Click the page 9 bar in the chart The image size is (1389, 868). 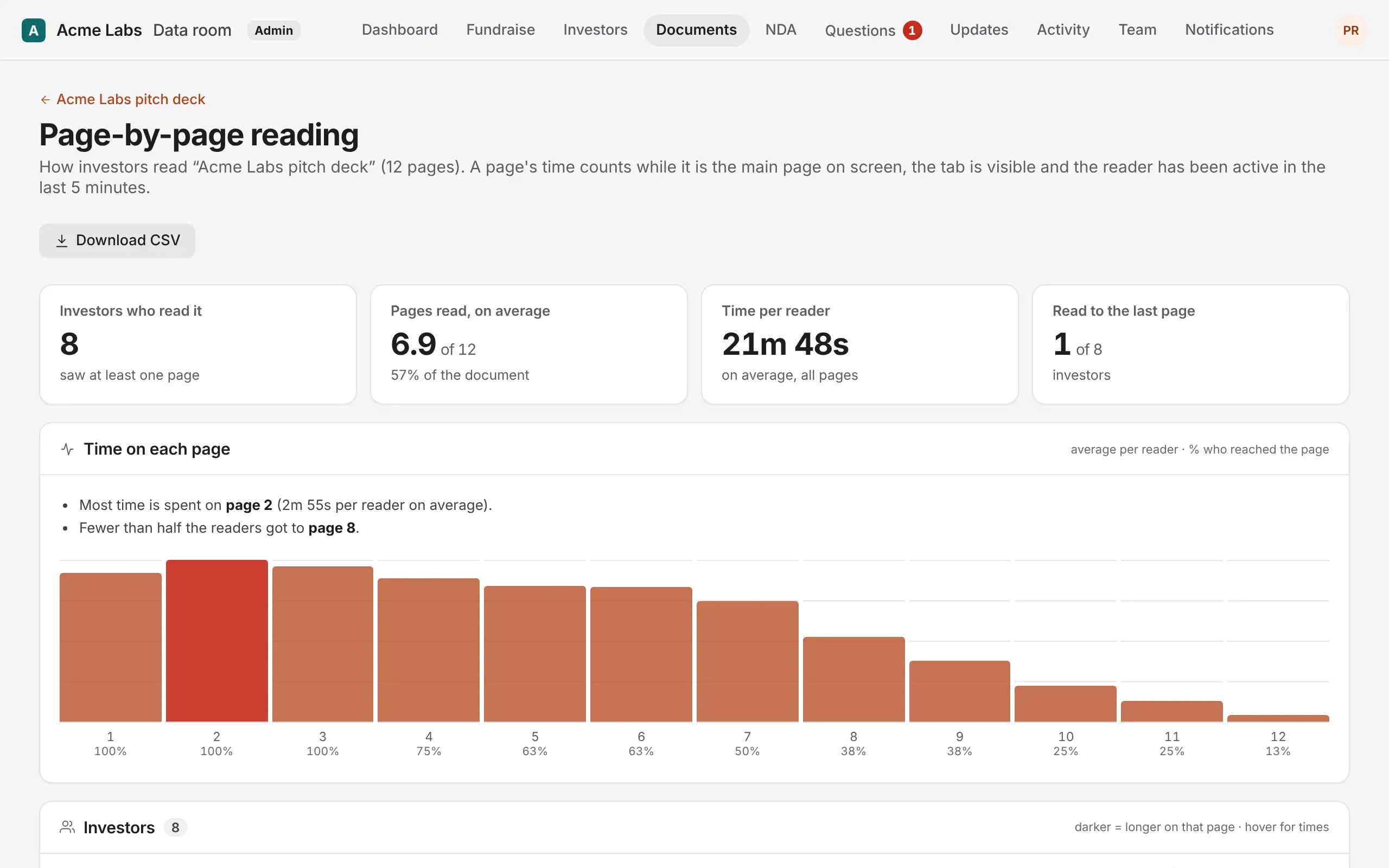click(960, 691)
